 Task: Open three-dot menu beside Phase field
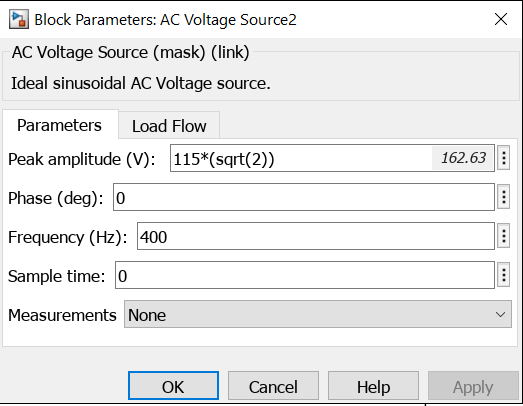(504, 197)
